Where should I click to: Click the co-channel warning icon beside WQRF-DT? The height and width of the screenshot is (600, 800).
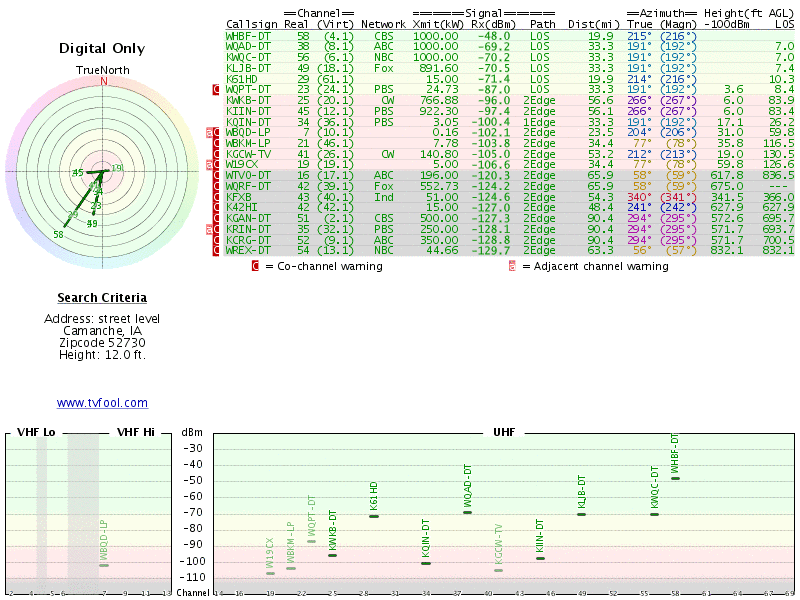click(216, 186)
